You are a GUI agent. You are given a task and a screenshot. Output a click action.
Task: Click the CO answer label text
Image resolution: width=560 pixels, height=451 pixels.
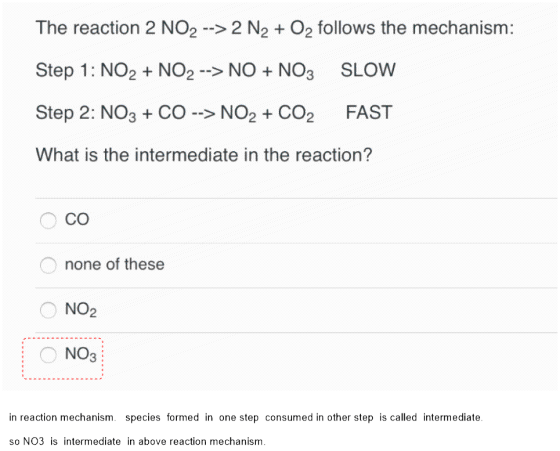pos(77,219)
